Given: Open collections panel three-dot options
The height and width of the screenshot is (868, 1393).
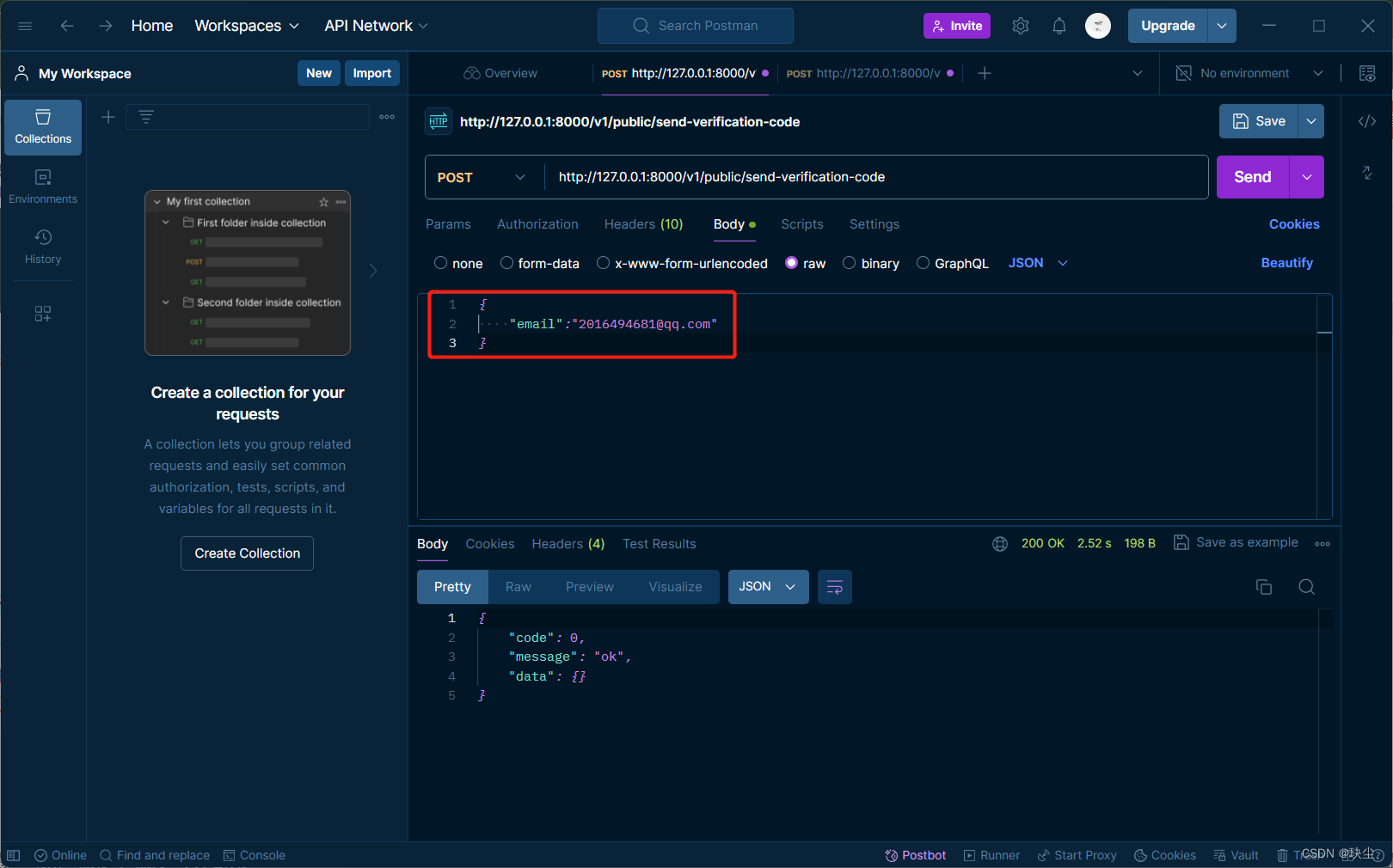Looking at the screenshot, I should click(387, 117).
